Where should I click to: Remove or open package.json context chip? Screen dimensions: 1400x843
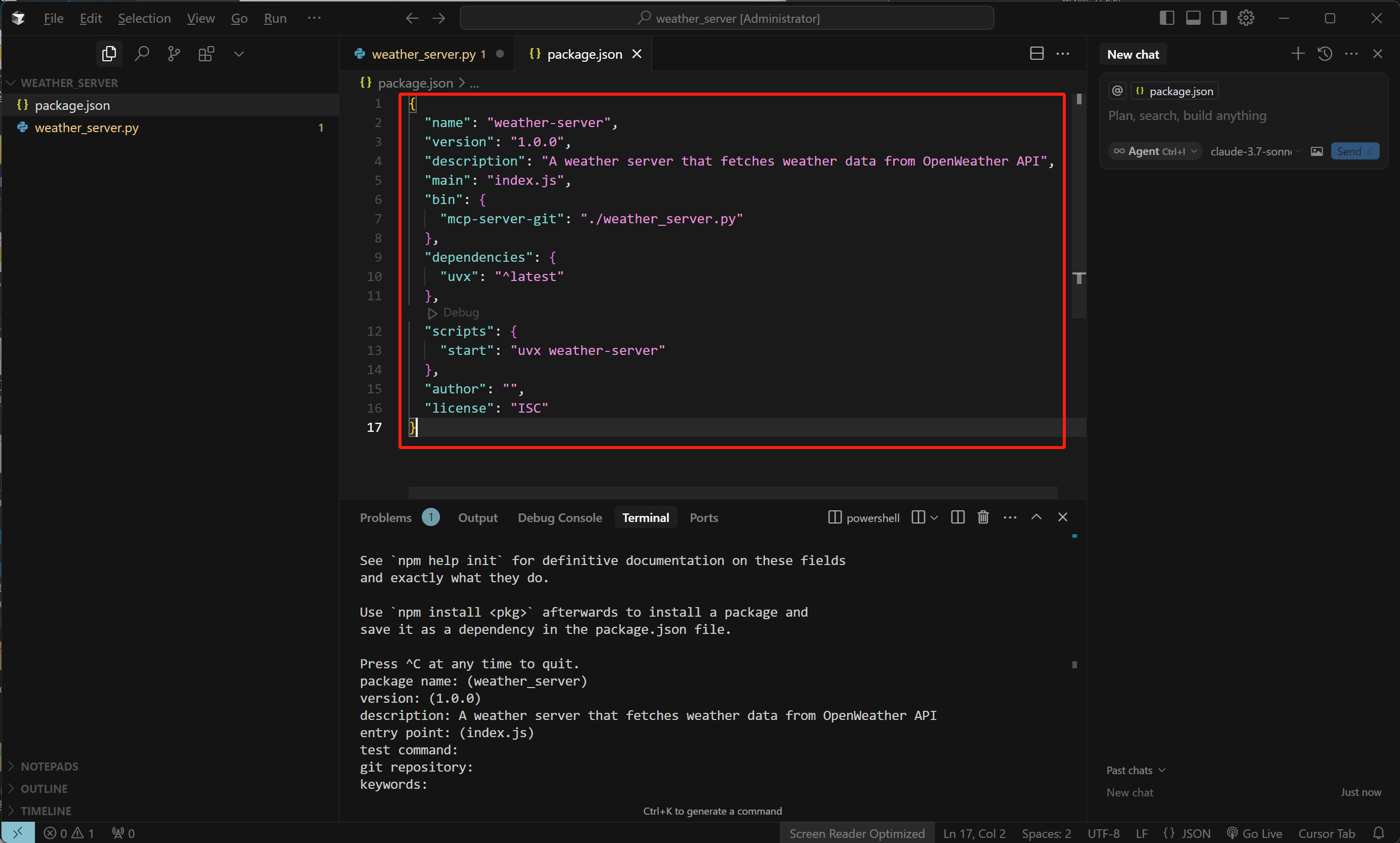[1175, 91]
